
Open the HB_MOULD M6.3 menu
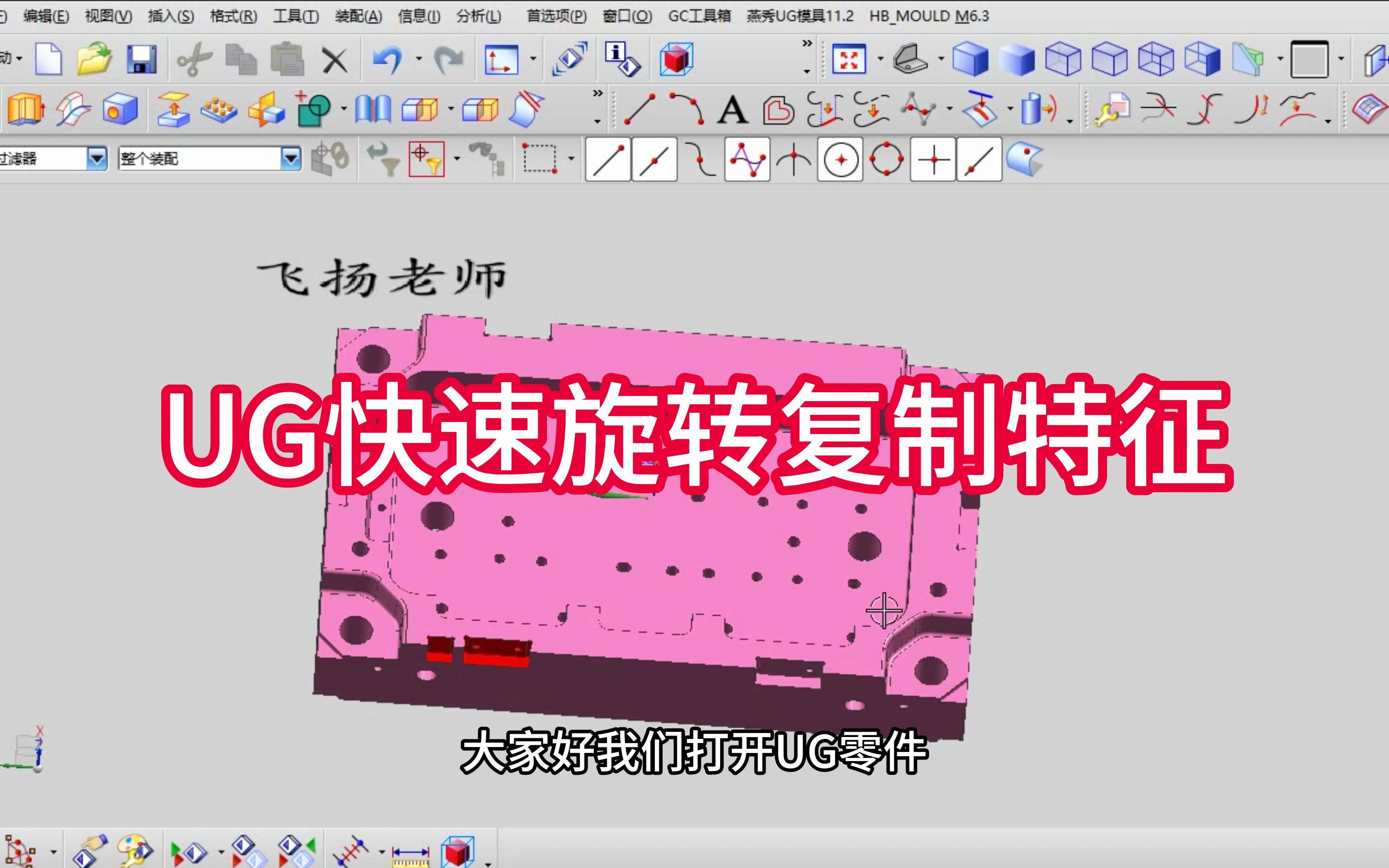pos(929,16)
